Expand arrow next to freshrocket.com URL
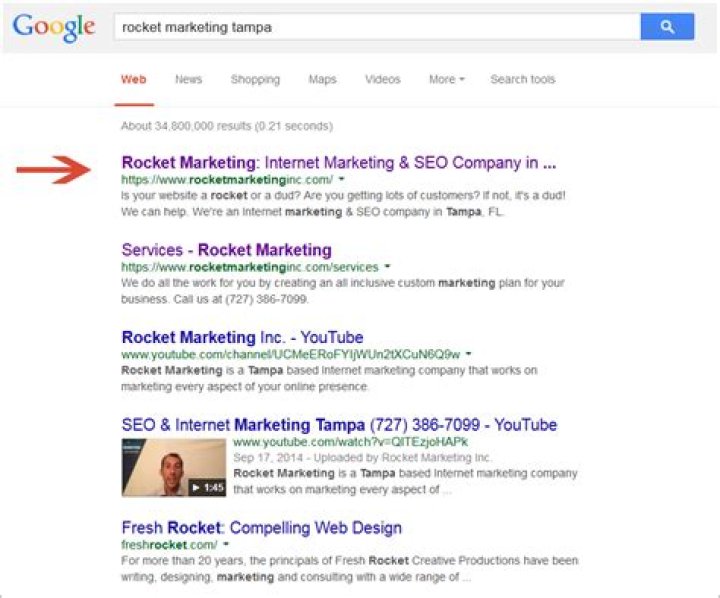This screenshot has height=598, width=720. tap(225, 545)
